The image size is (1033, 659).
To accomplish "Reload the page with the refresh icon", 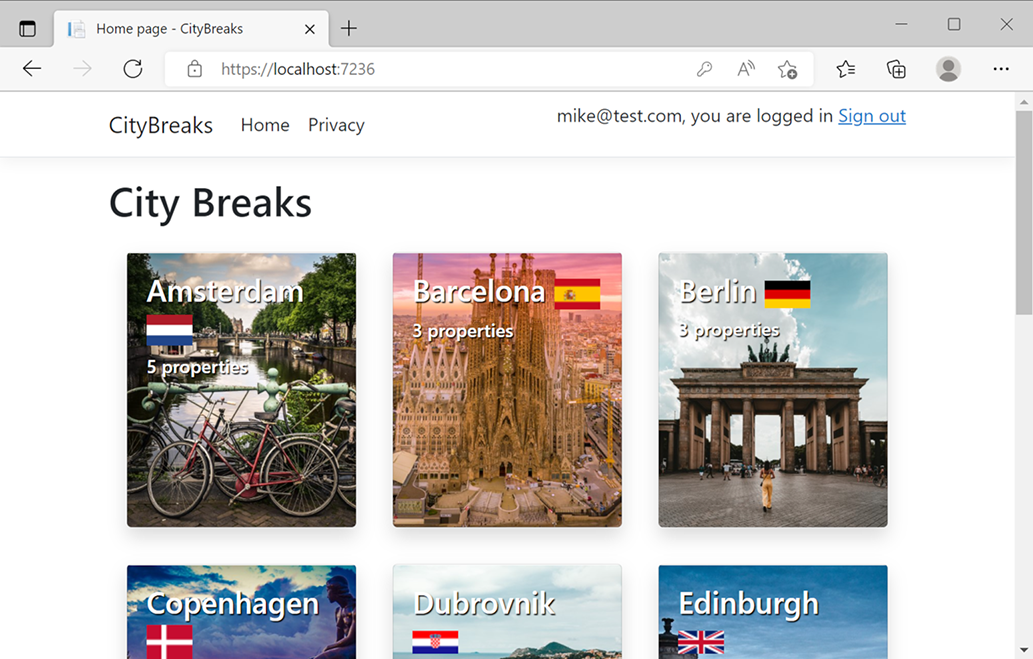I will coord(133,69).
